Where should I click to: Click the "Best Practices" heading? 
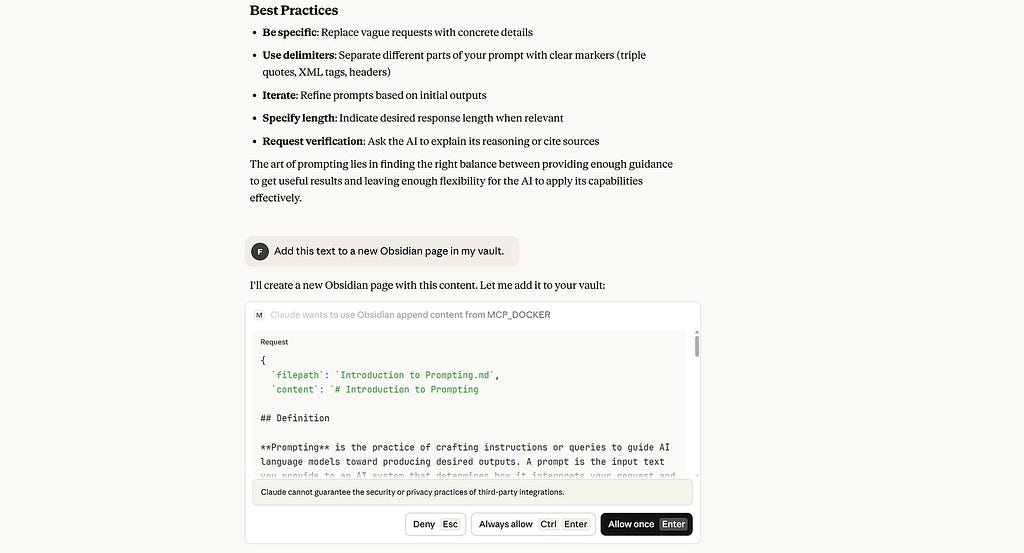click(294, 10)
